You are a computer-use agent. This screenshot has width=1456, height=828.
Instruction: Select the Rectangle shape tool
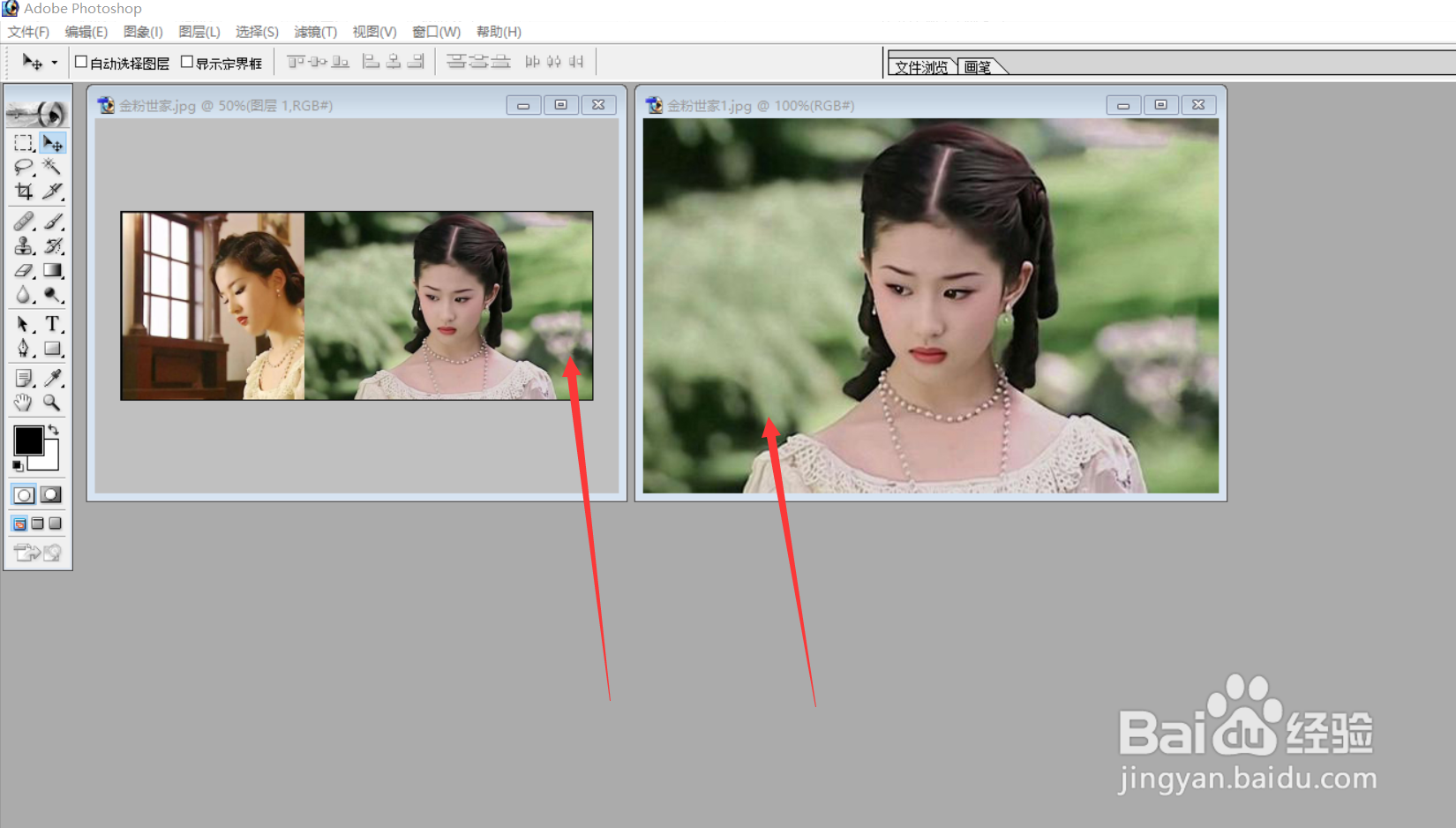[x=52, y=349]
